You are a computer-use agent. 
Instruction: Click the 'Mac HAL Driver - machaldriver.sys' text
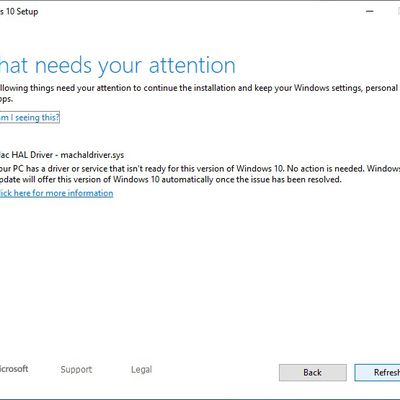pyautogui.click(x=62, y=155)
